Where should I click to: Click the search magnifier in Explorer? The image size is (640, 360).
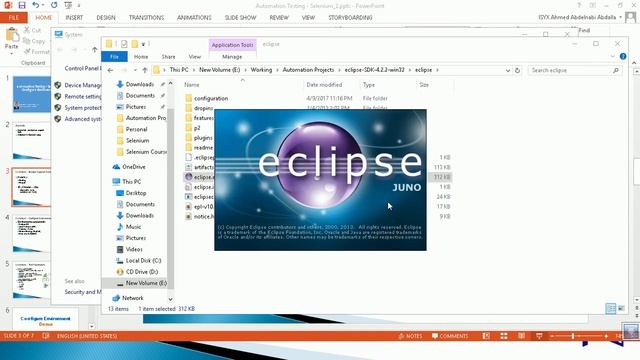point(616,70)
